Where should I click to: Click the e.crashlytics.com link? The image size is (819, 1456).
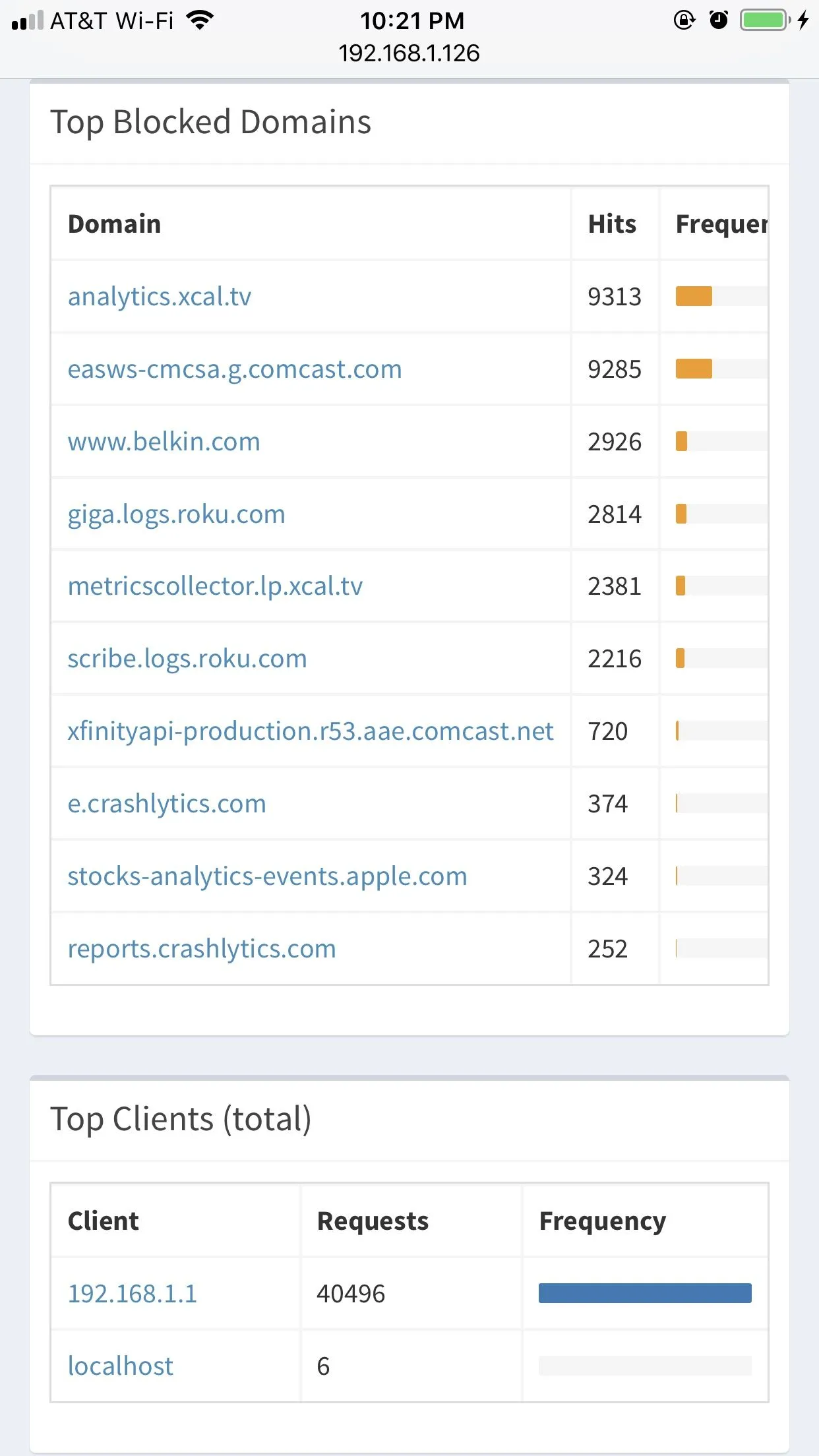pos(167,804)
